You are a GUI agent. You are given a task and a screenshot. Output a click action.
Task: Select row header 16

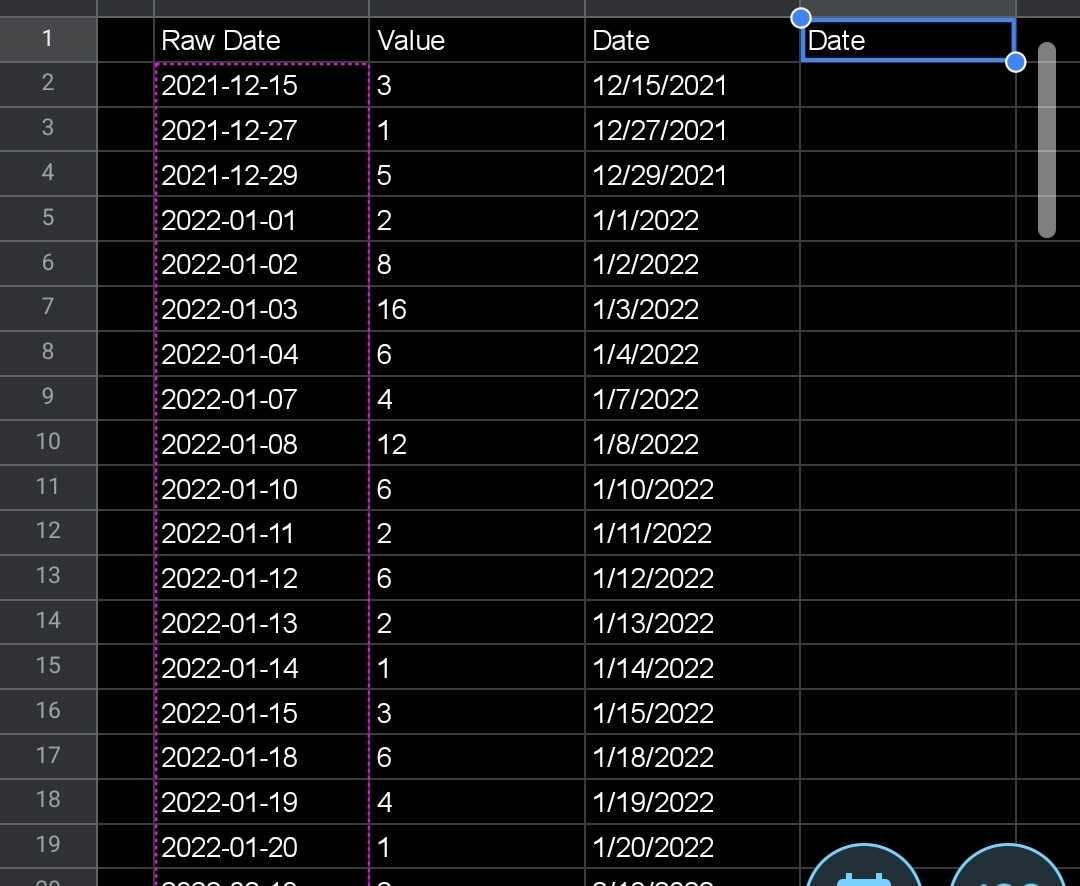(x=48, y=712)
